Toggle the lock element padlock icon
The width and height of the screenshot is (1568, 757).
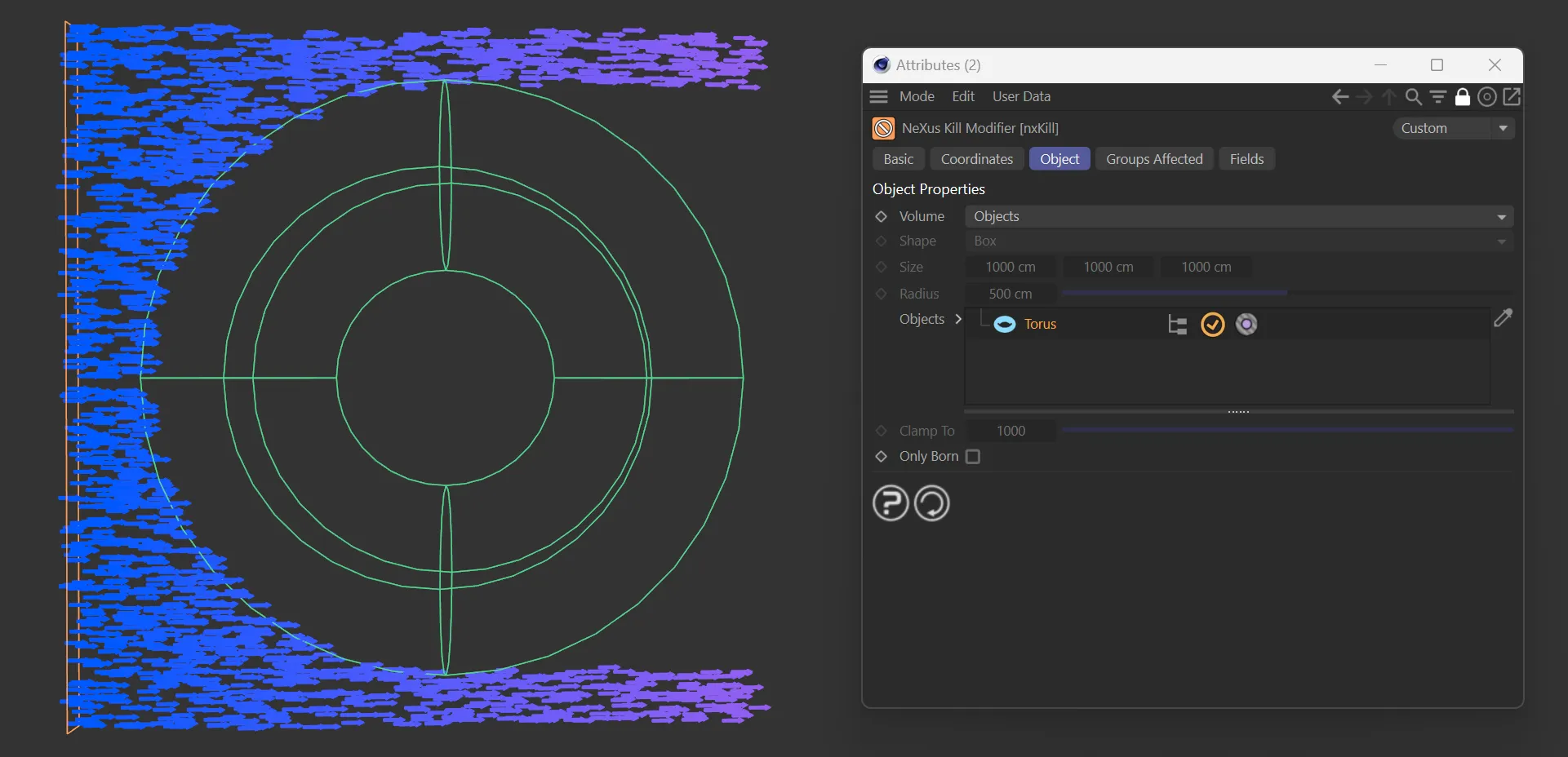click(x=1463, y=97)
